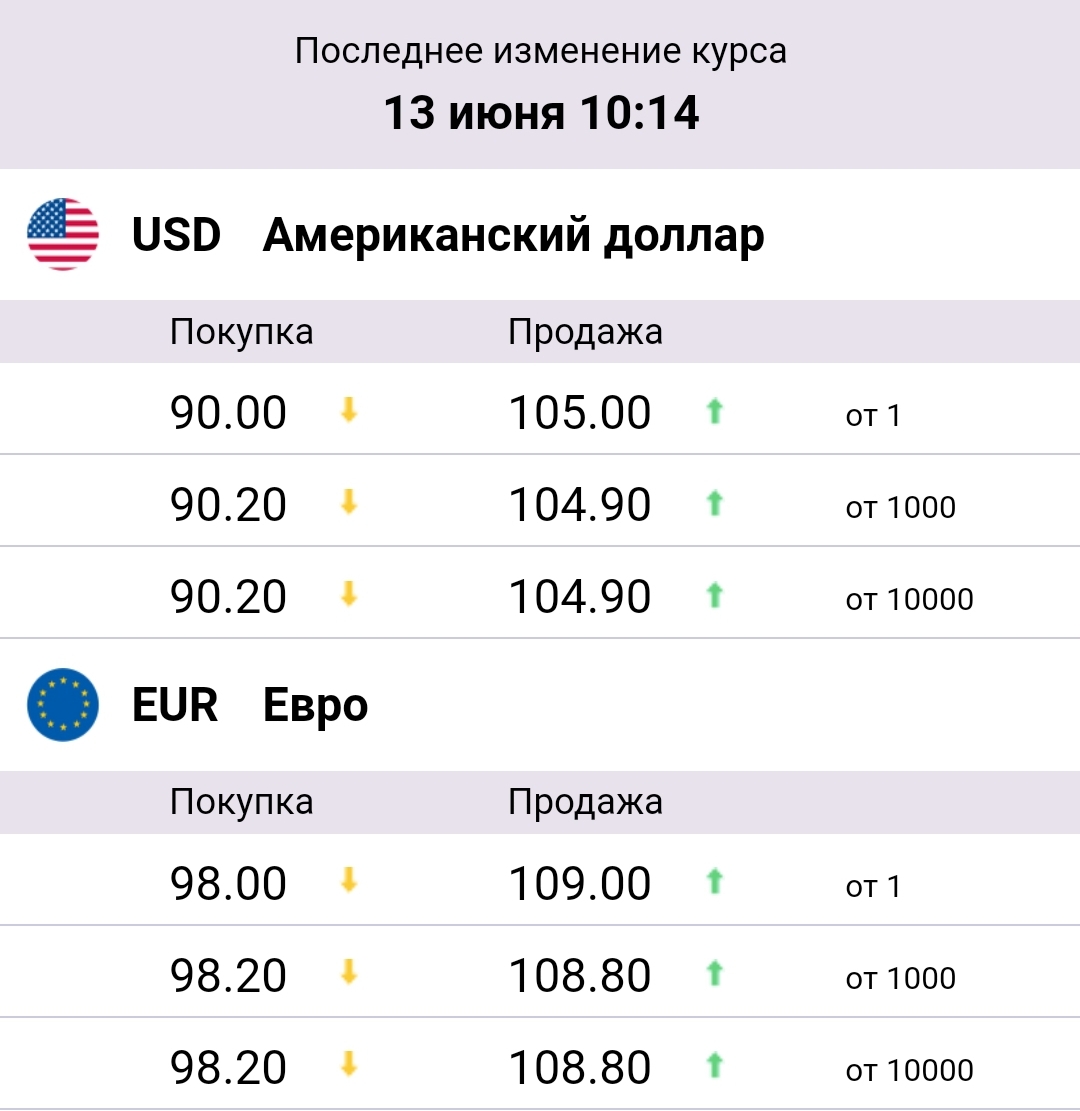
Task: Click the от 10000 label in USD section
Action: tap(909, 599)
